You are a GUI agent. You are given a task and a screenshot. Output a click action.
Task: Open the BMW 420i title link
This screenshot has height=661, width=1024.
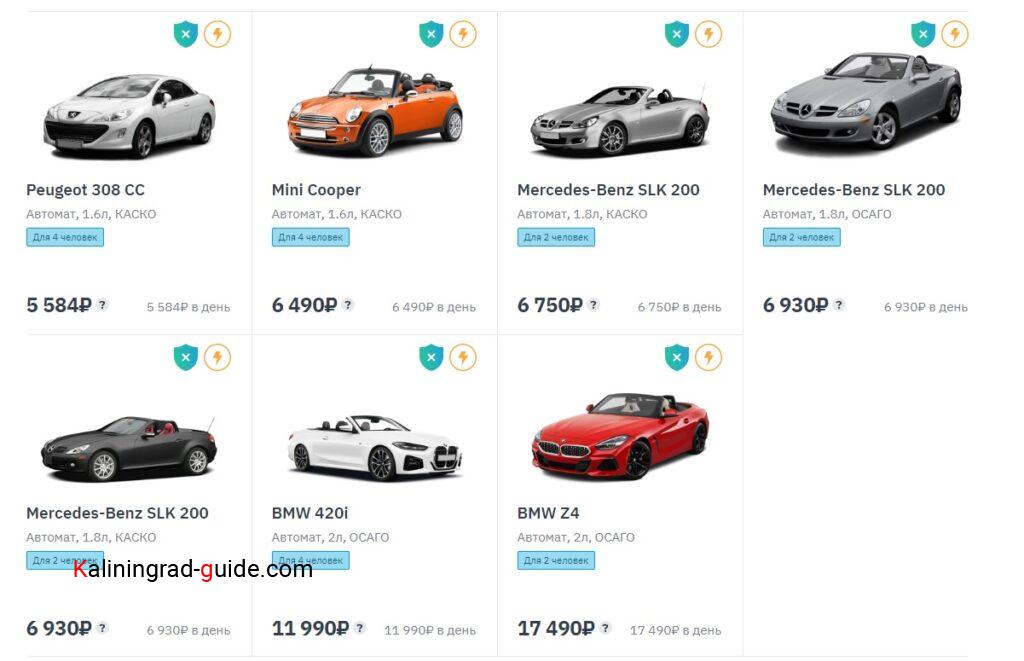310,513
